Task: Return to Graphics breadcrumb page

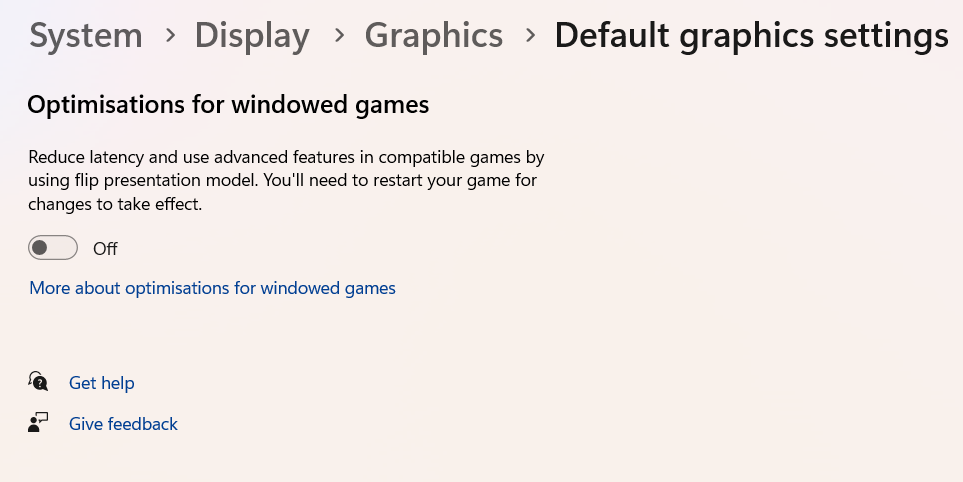Action: click(x=434, y=35)
